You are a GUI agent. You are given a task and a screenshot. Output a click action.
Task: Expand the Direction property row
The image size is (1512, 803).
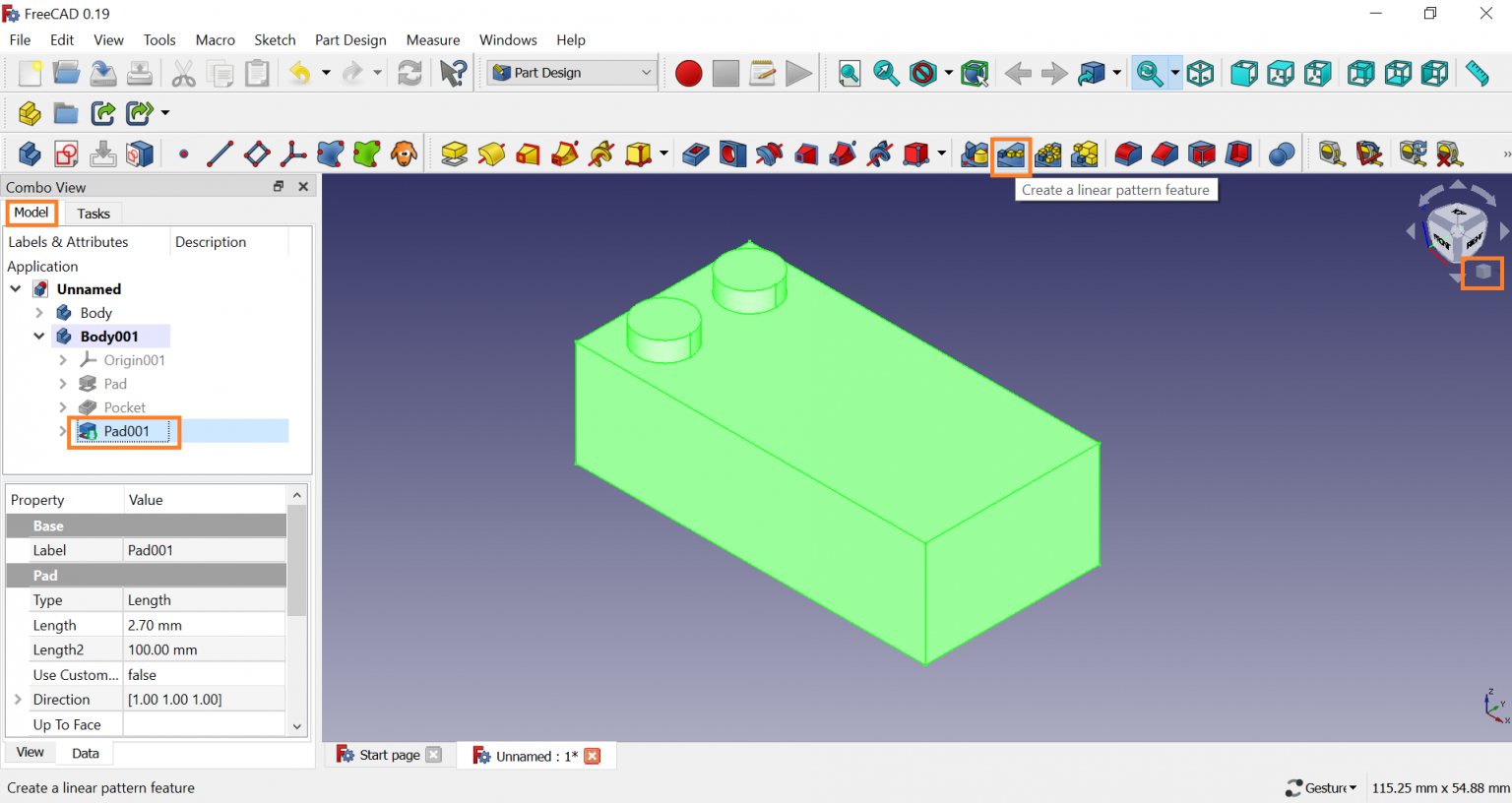click(x=18, y=700)
